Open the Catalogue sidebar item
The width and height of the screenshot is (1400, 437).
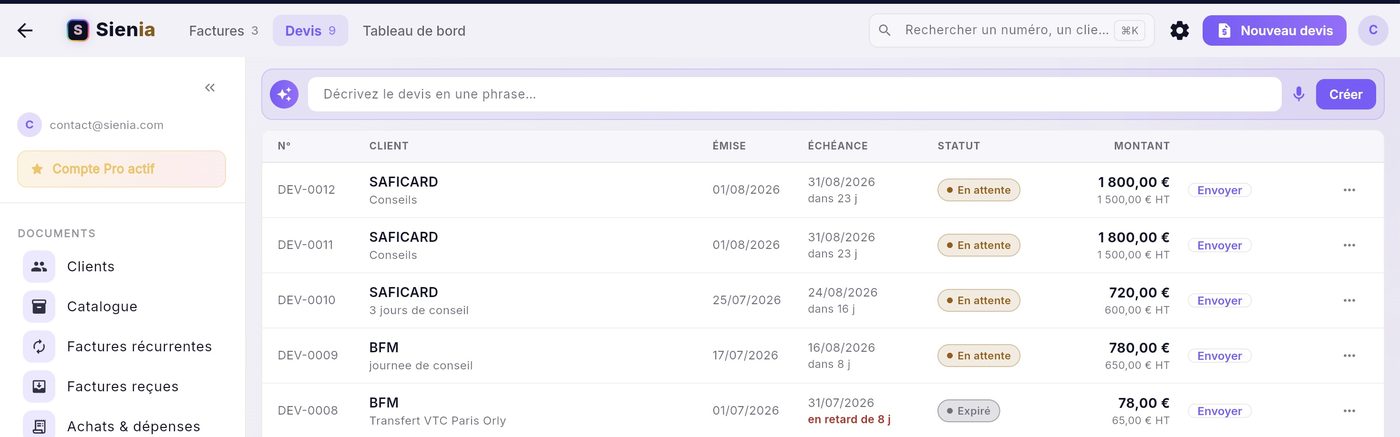pyautogui.click(x=102, y=307)
